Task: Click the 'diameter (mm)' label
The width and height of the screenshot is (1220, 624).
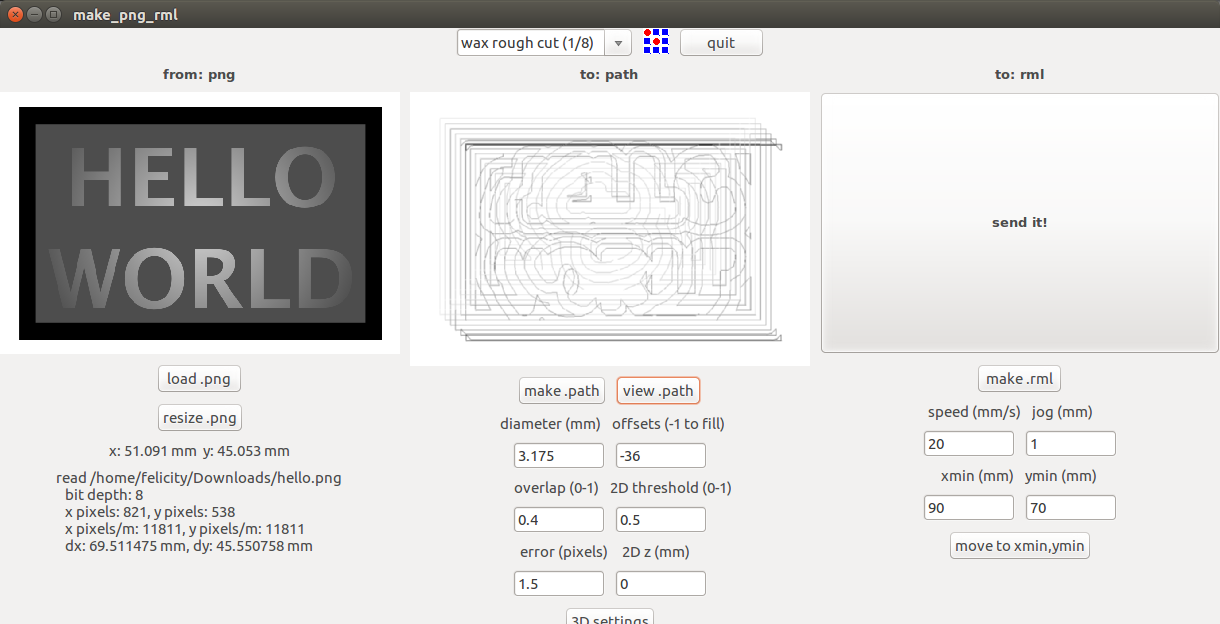Action: [552, 424]
